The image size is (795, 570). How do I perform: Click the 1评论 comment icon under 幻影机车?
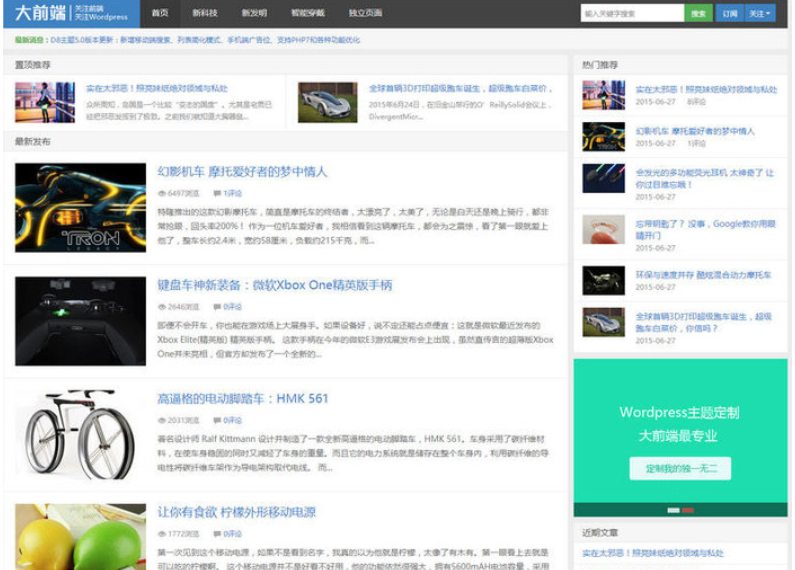pos(217,193)
